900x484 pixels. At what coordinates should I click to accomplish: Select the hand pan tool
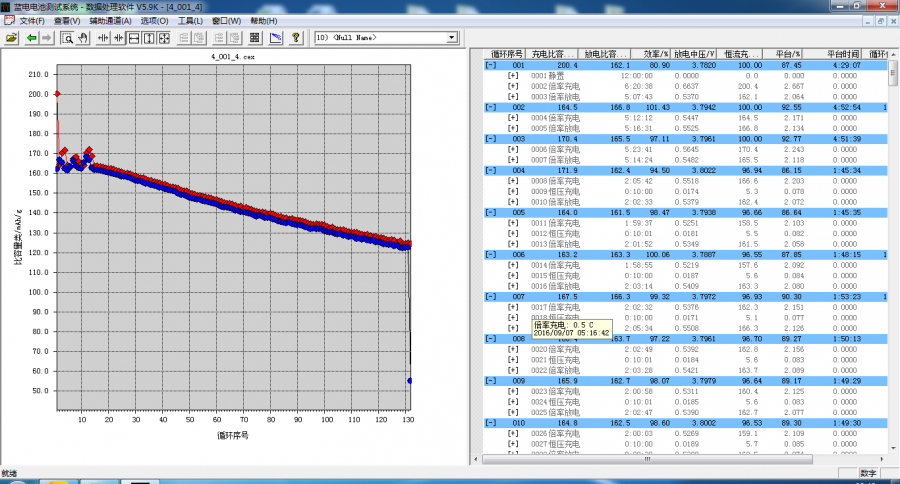83,38
